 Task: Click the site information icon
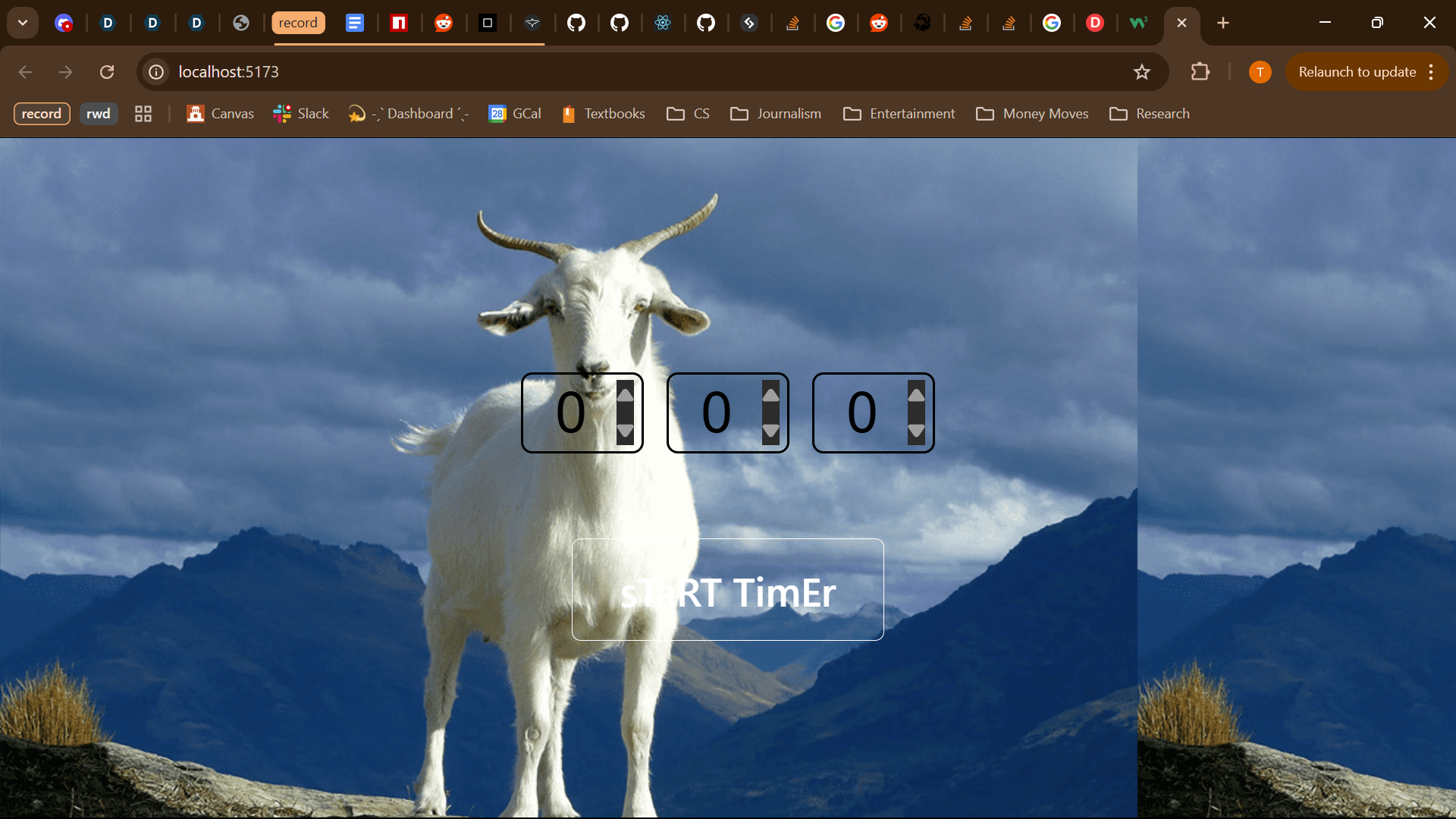click(x=156, y=72)
